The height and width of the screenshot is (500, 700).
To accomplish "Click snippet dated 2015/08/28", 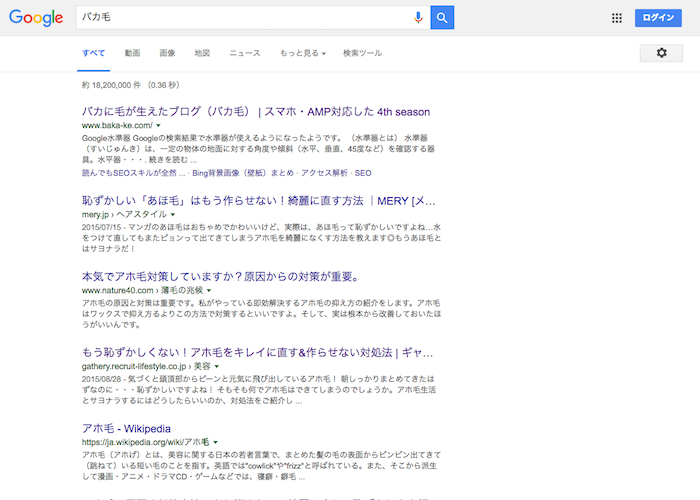I will (x=259, y=390).
